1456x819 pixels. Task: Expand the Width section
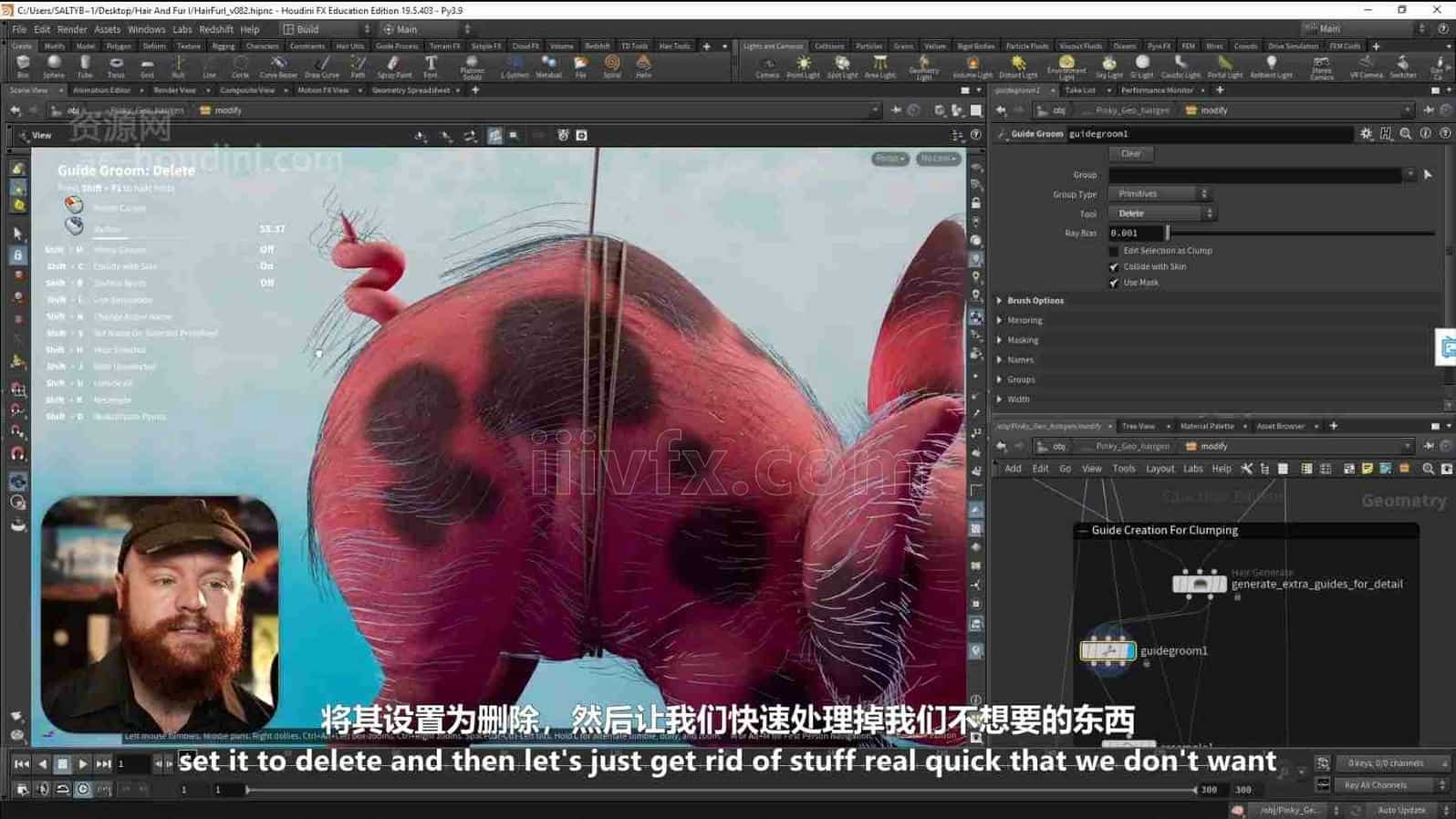pos(1017,399)
